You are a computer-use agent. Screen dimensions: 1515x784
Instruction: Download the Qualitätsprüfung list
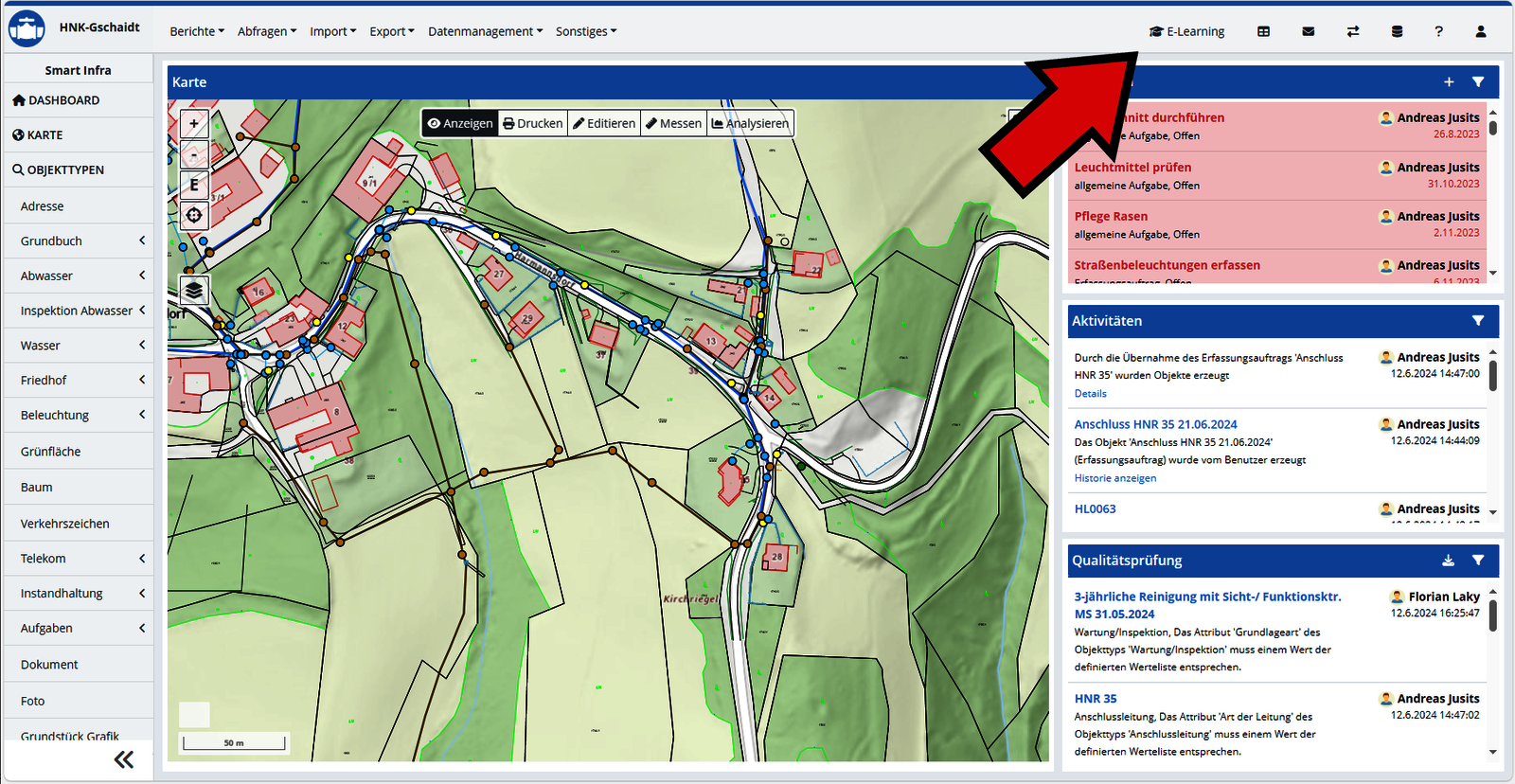pyautogui.click(x=1448, y=561)
